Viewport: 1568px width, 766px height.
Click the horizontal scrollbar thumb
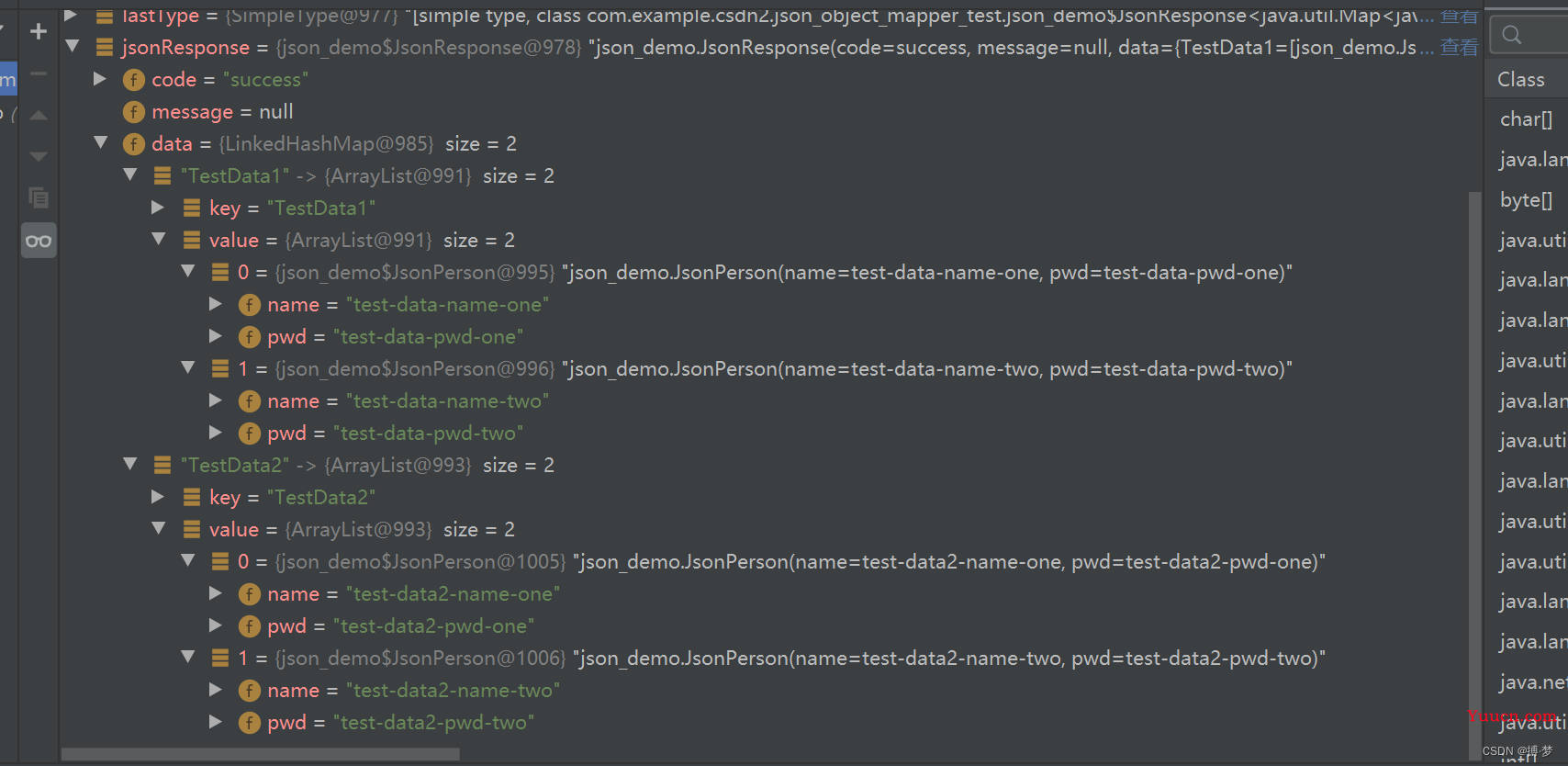(261, 754)
